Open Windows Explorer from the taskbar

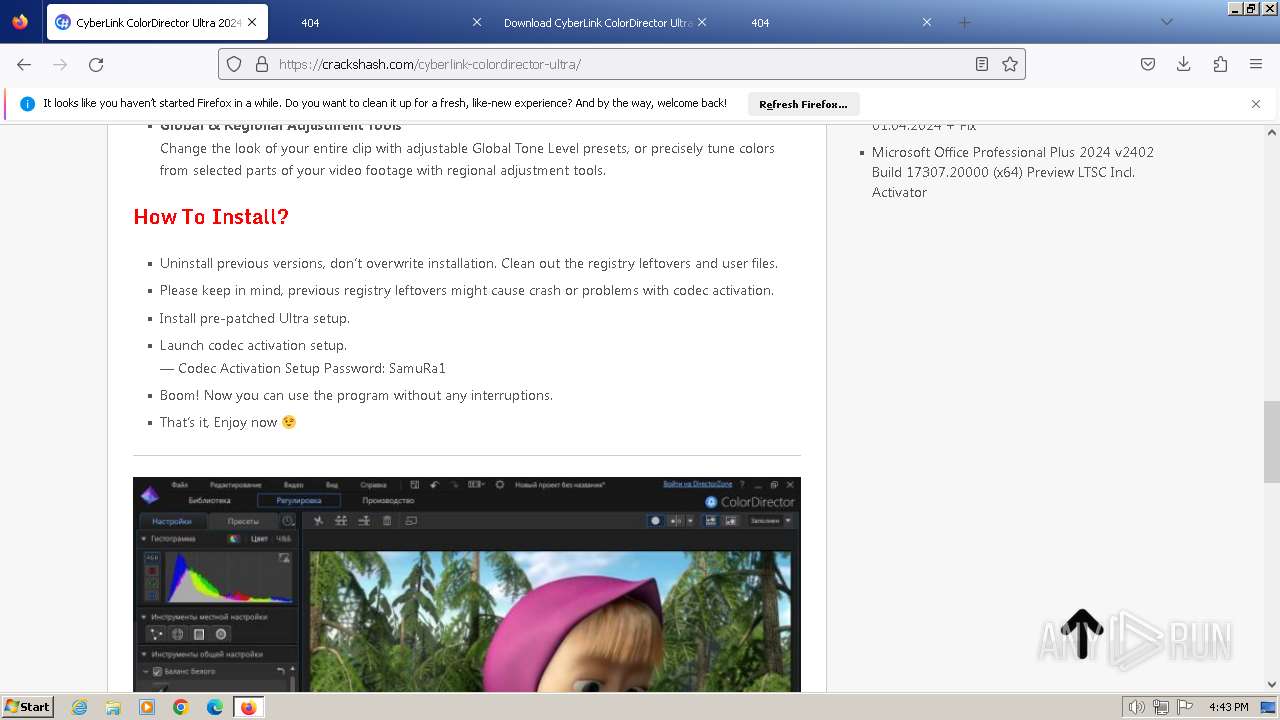point(113,707)
